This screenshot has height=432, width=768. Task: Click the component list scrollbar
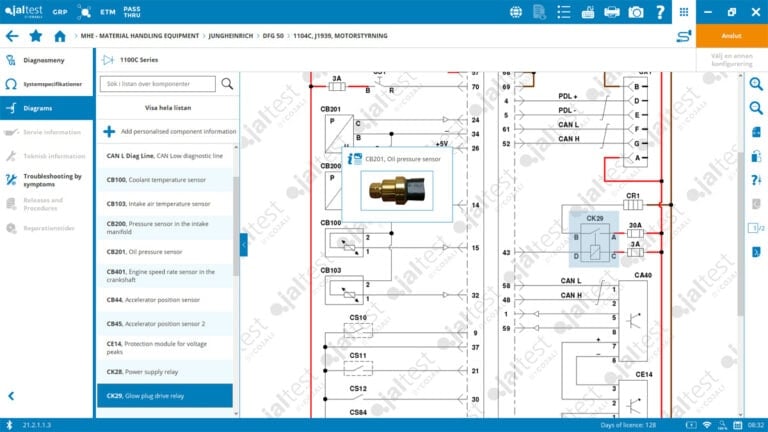236,225
